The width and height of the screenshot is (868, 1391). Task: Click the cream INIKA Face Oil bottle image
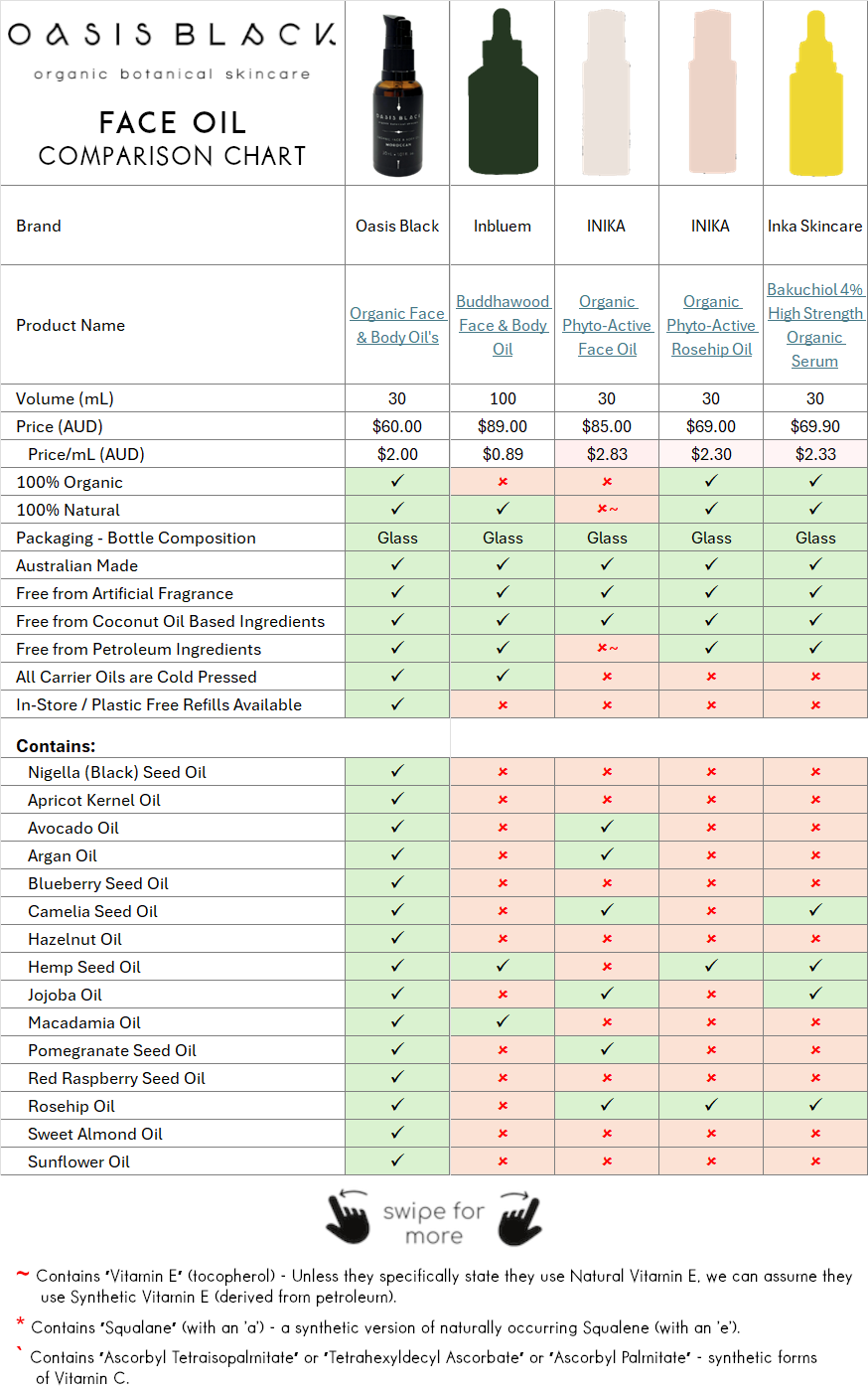tap(607, 94)
